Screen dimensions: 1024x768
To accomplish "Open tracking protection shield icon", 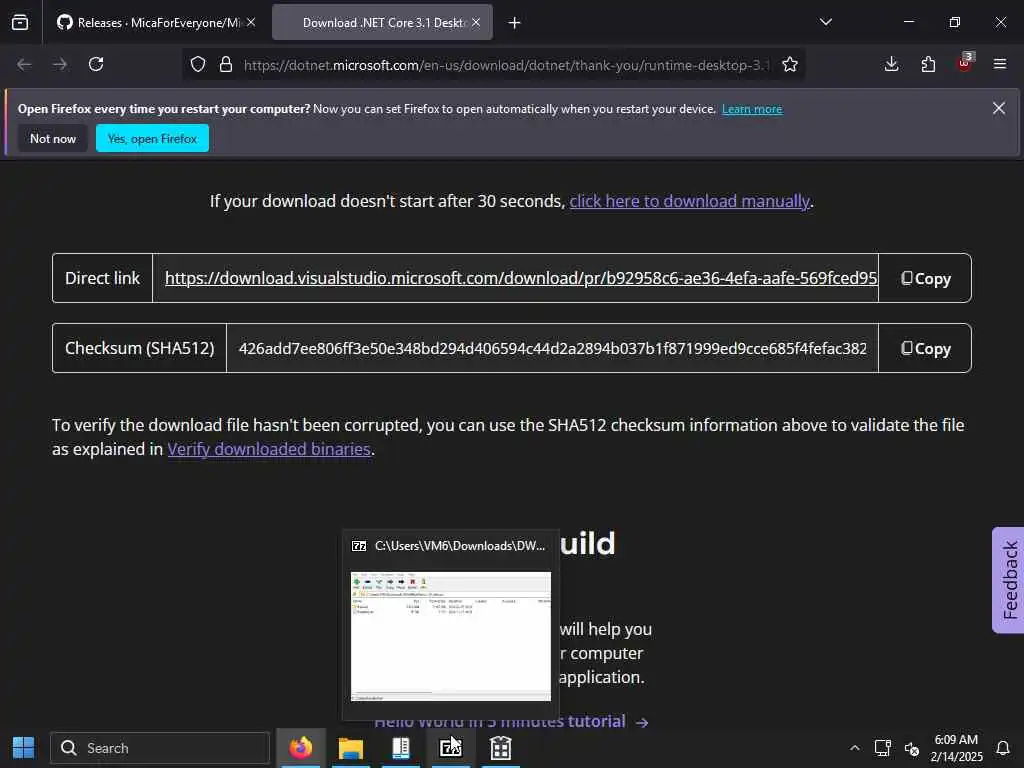I will 198,65.
